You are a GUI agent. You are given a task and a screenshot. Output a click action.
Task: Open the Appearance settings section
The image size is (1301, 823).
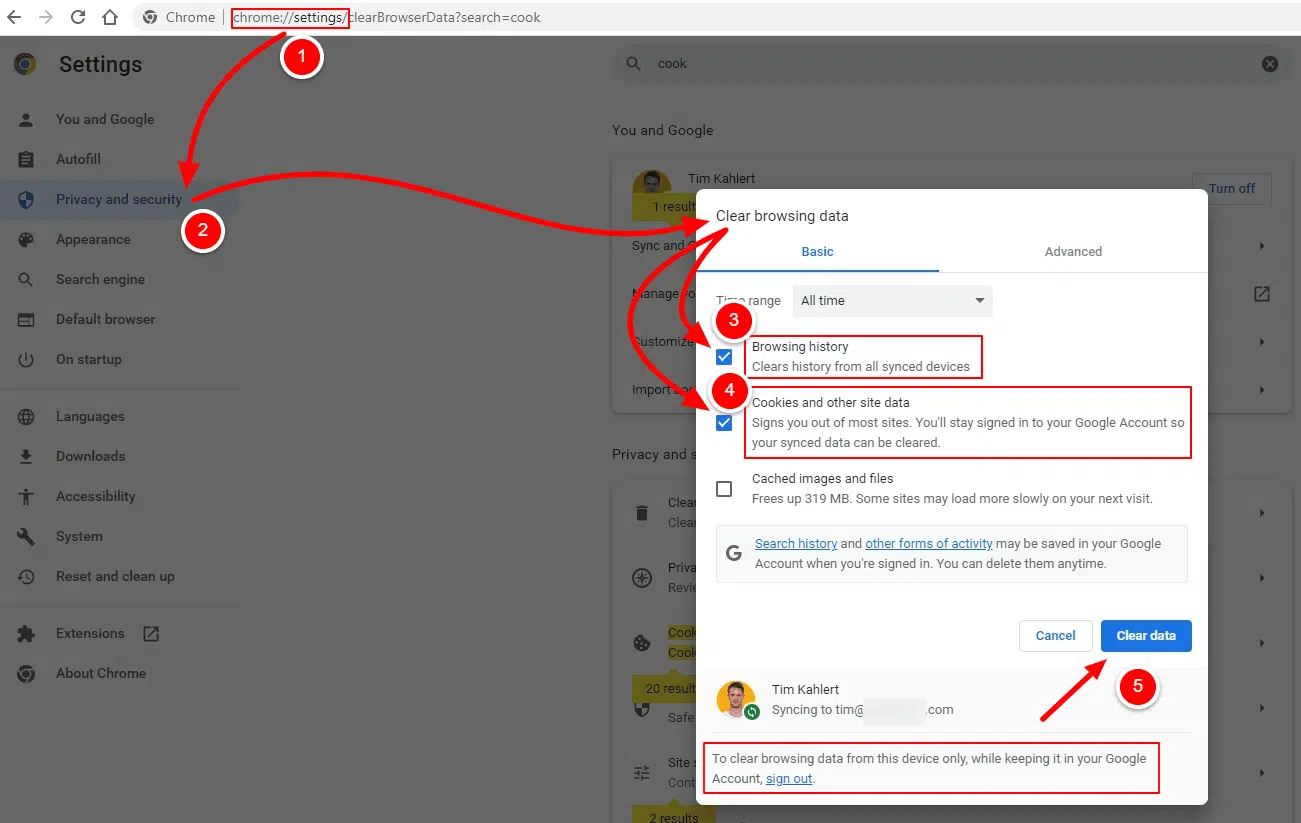pyautogui.click(x=93, y=239)
